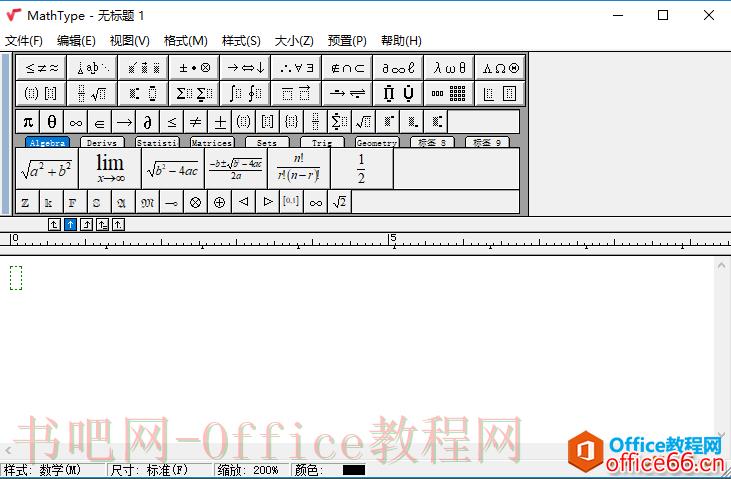Open the 视图(V) menu

[130, 41]
